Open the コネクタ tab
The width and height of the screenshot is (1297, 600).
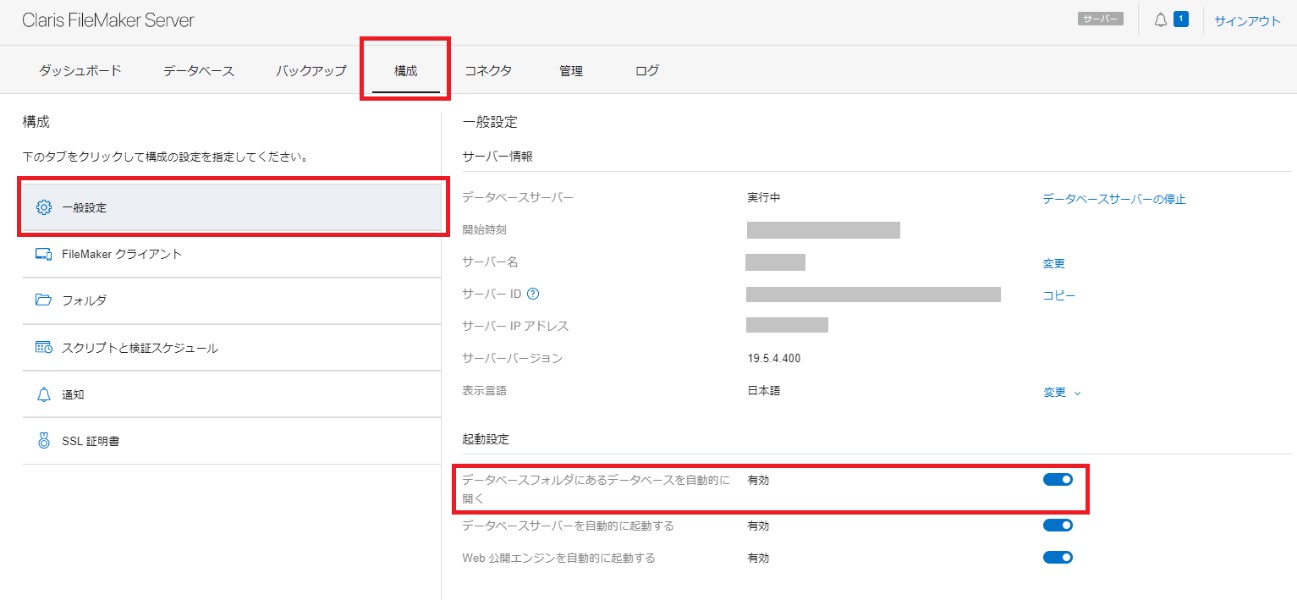pos(488,70)
